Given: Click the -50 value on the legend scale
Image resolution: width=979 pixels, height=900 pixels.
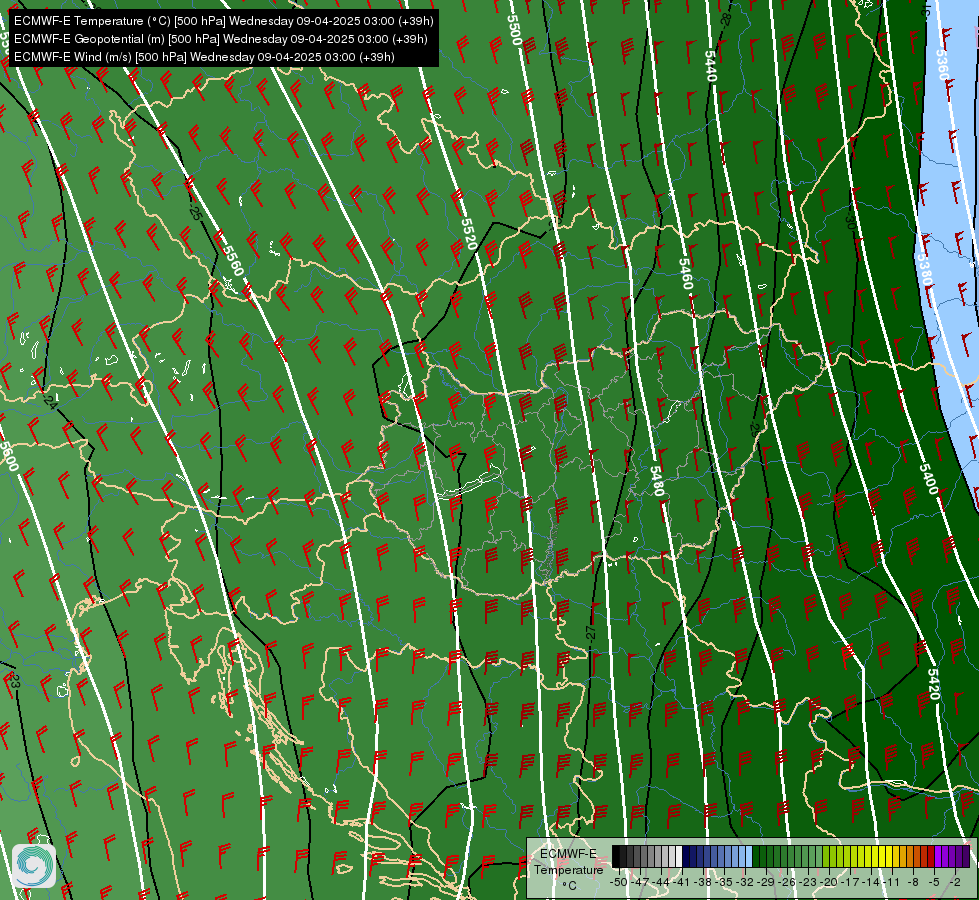Looking at the screenshot, I should click(x=619, y=882).
